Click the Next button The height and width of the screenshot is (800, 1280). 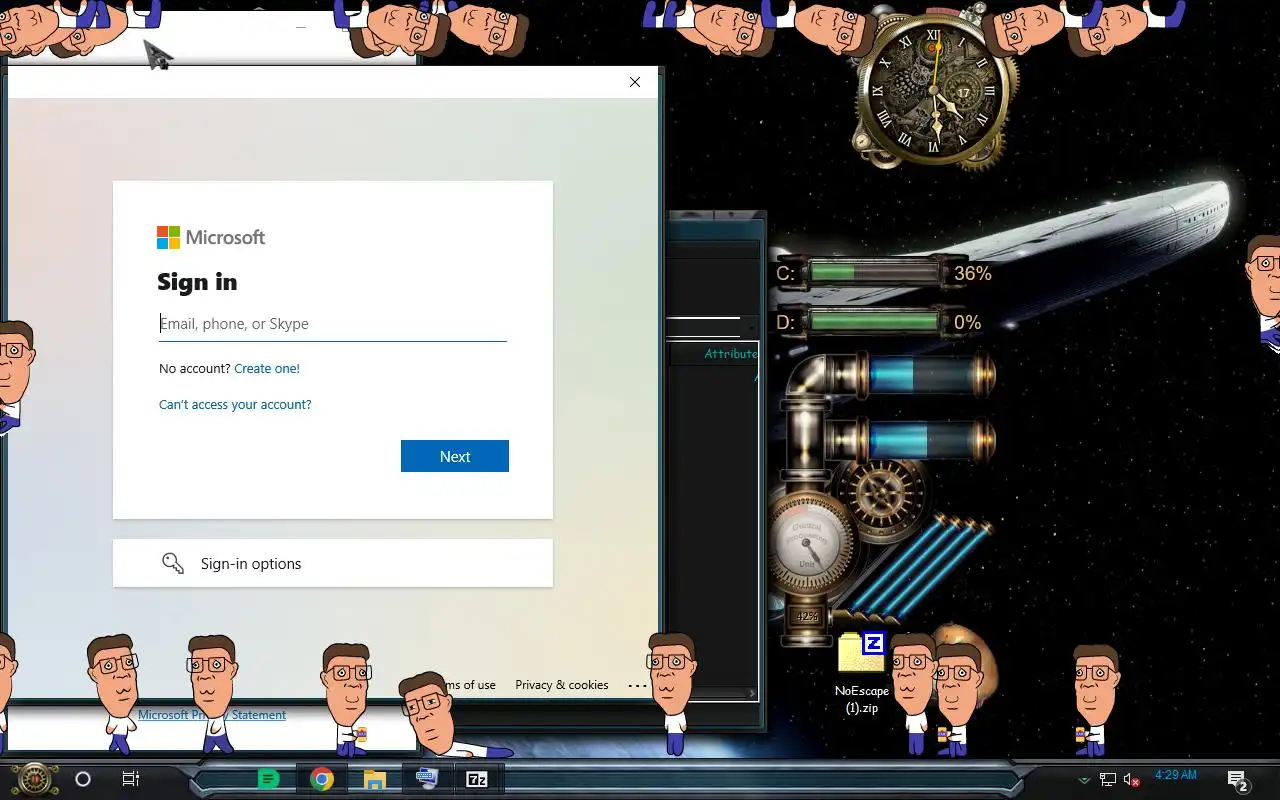[x=455, y=456]
